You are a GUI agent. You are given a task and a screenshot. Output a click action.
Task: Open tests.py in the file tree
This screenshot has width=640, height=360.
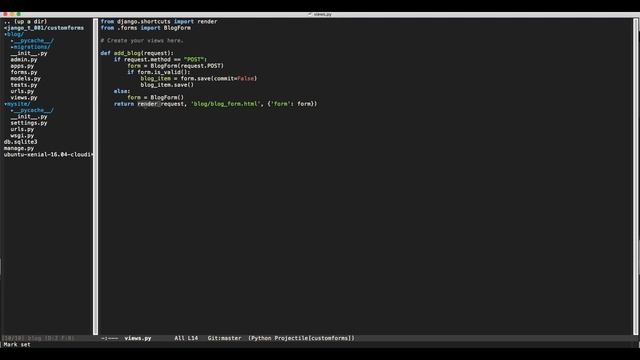click(24, 85)
